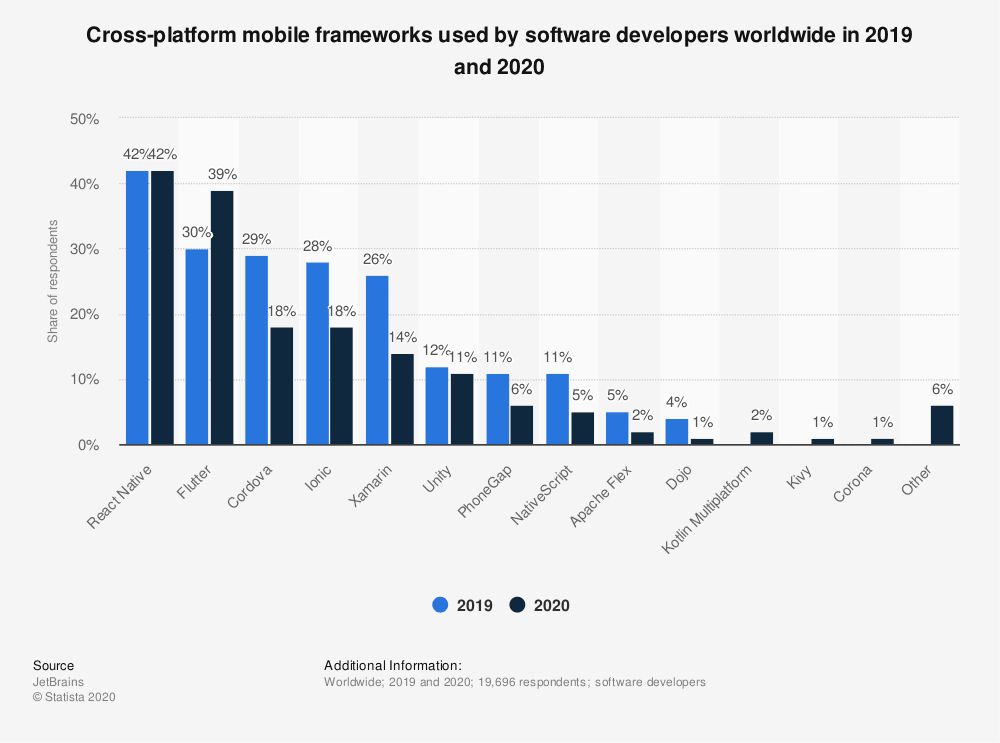Click the Share of respondents axis title
This screenshot has height=743, width=1000.
point(52,282)
